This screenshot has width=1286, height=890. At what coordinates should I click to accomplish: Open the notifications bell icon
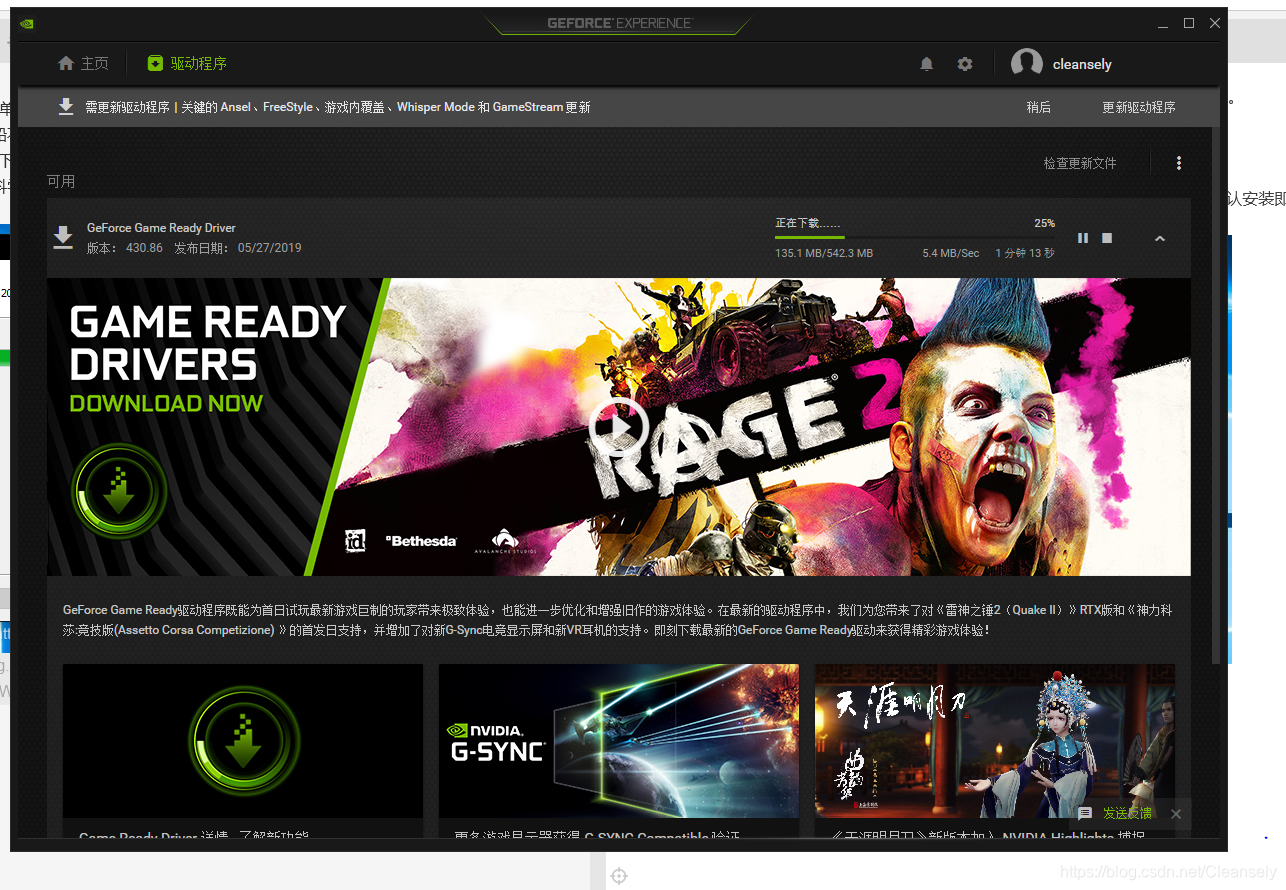click(927, 64)
